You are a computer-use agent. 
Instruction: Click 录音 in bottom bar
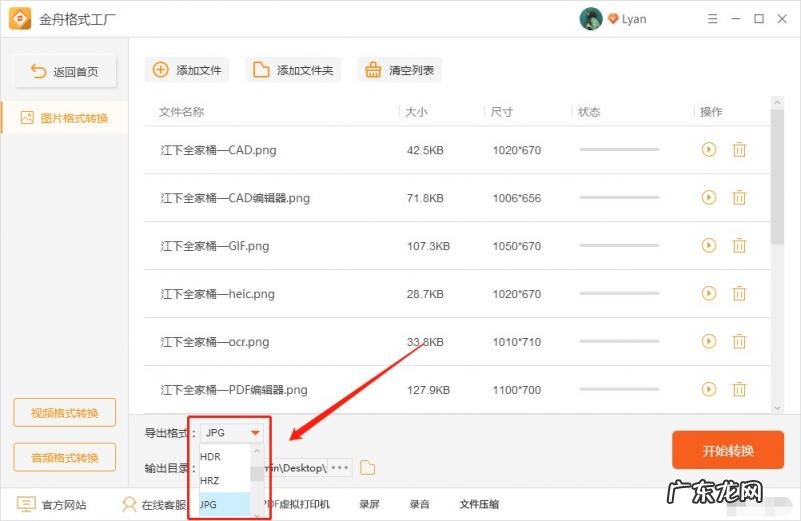[419, 505]
